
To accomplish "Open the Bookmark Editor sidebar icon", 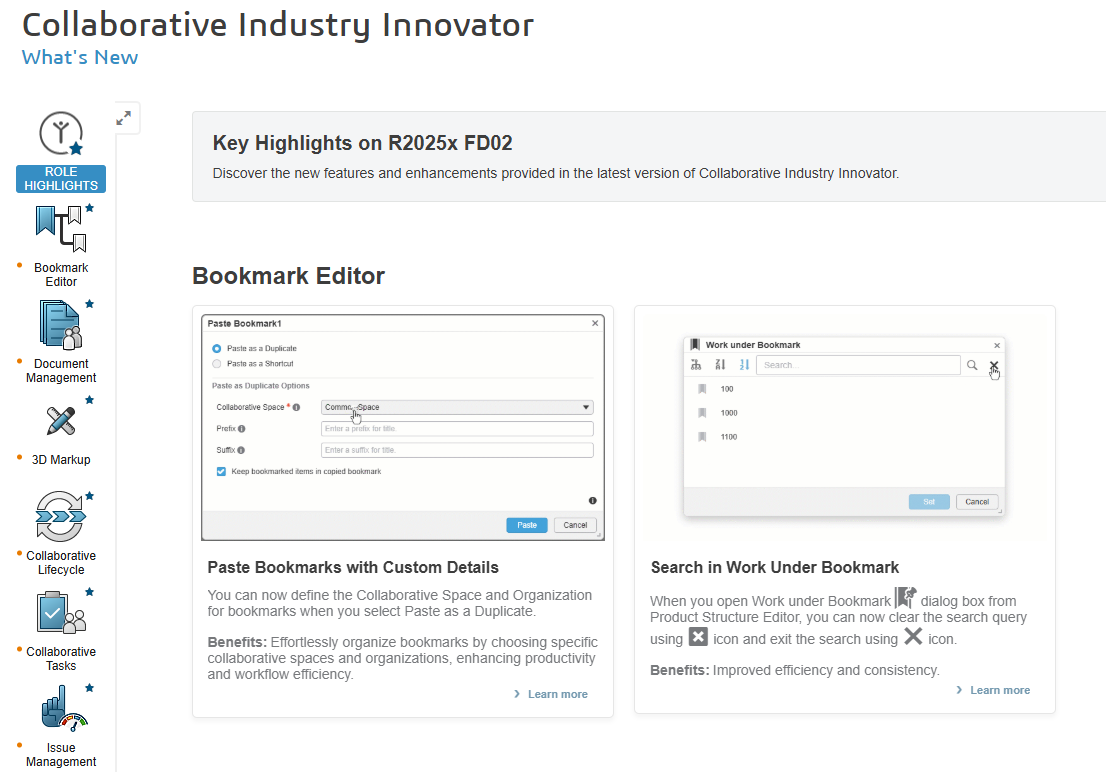I will click(60, 228).
